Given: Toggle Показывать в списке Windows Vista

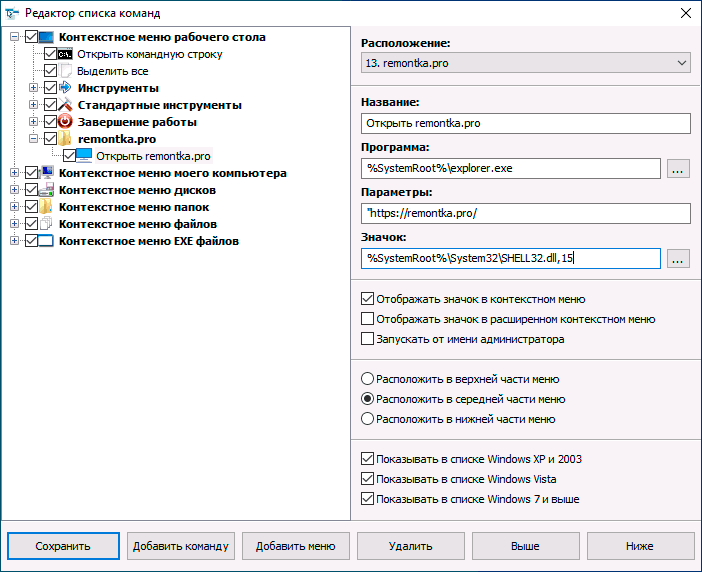Looking at the screenshot, I should coord(367,479).
